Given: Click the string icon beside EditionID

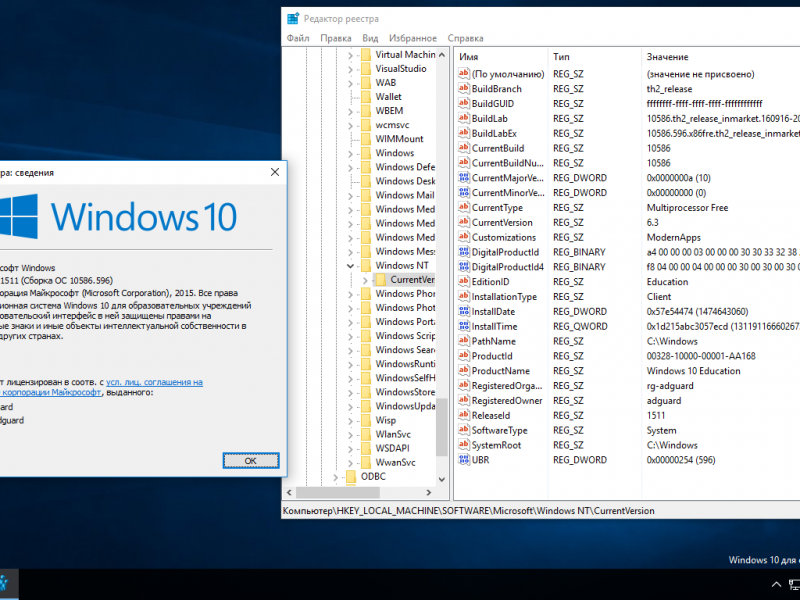Looking at the screenshot, I should pos(464,281).
